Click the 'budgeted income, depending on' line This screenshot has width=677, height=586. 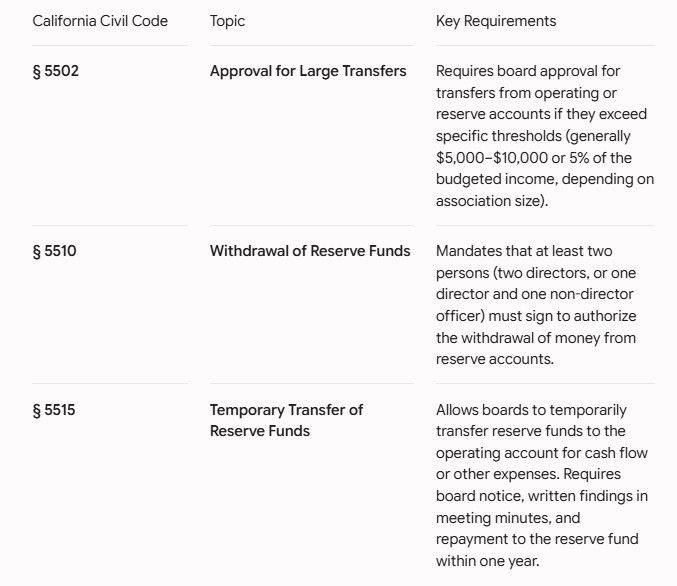coord(545,179)
